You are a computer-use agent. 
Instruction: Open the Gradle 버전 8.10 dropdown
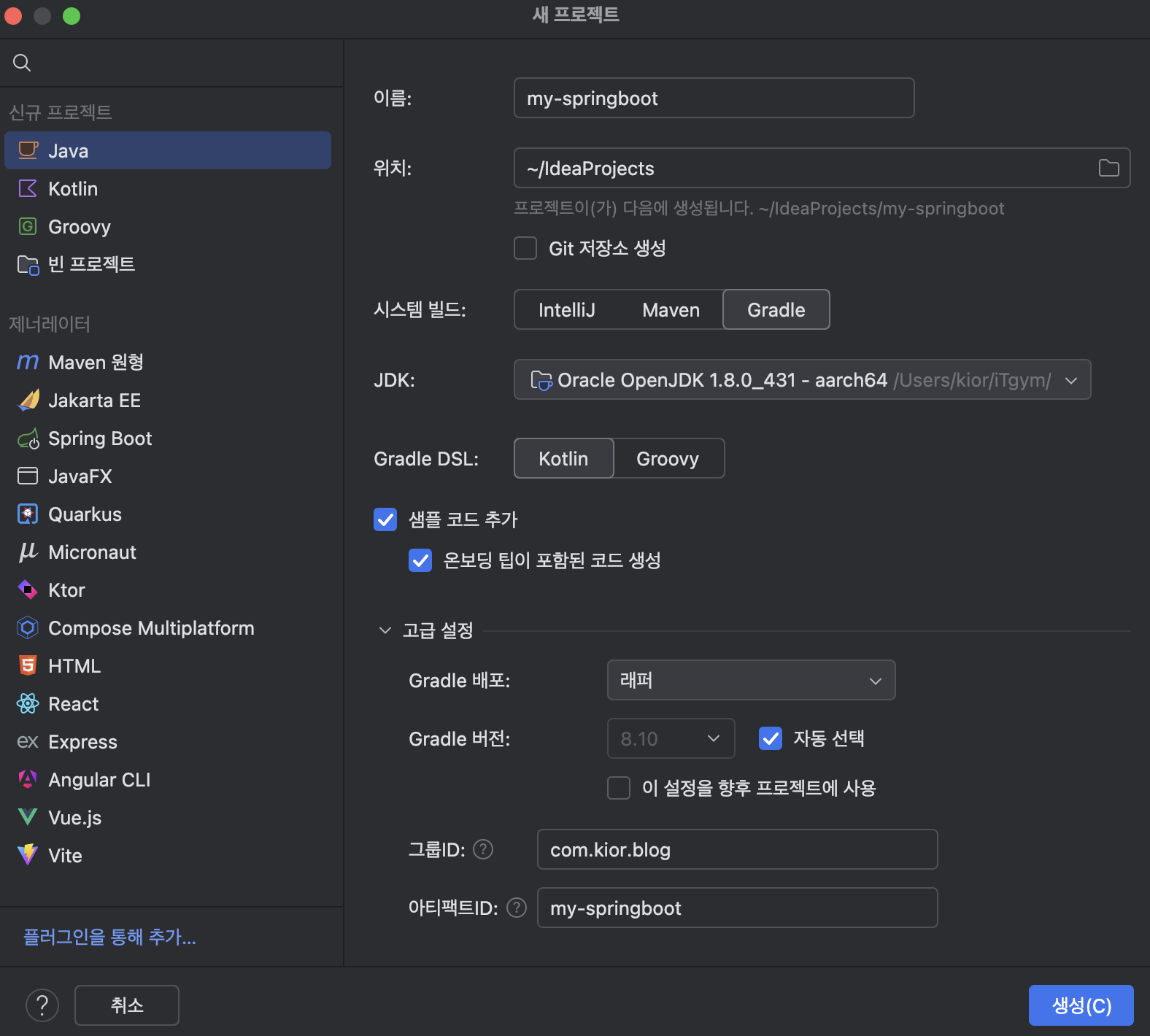[x=671, y=738]
